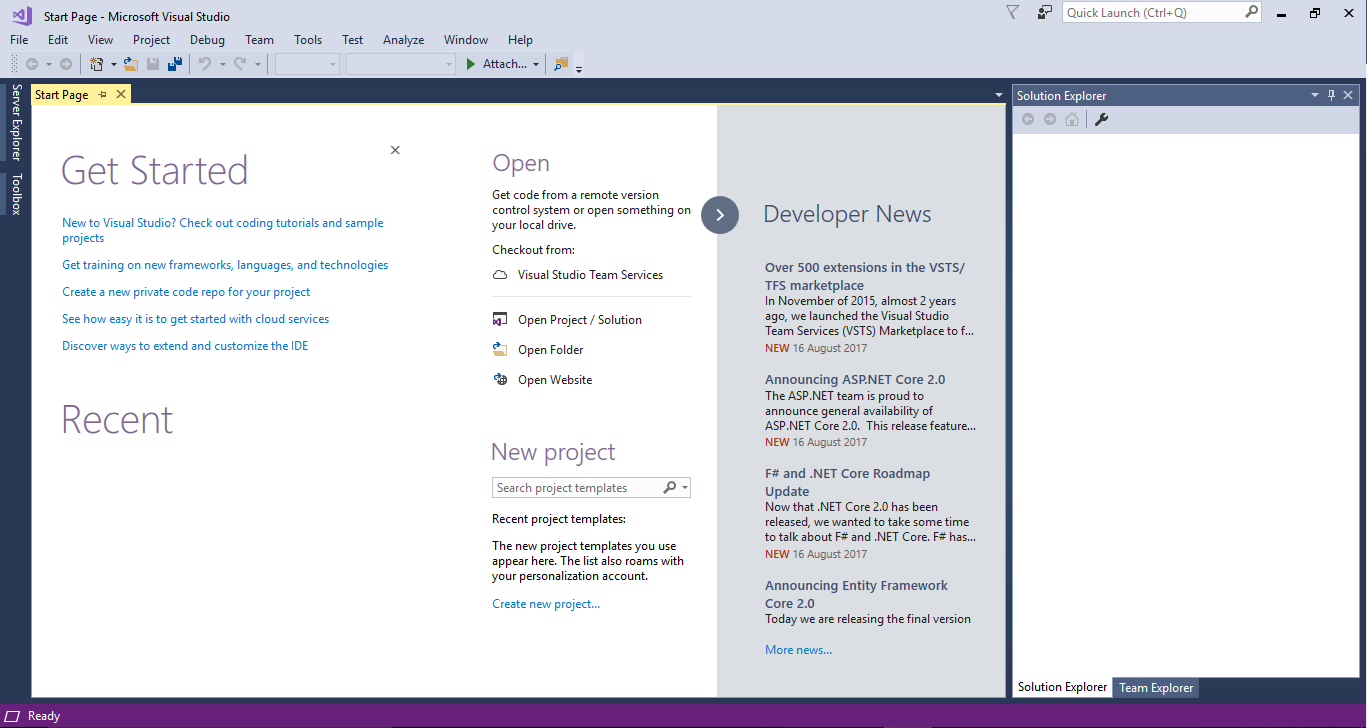Viewport: 1367px width, 728px height.
Task: Click Solution Explorer Forward arrow icon
Action: coord(1050,120)
